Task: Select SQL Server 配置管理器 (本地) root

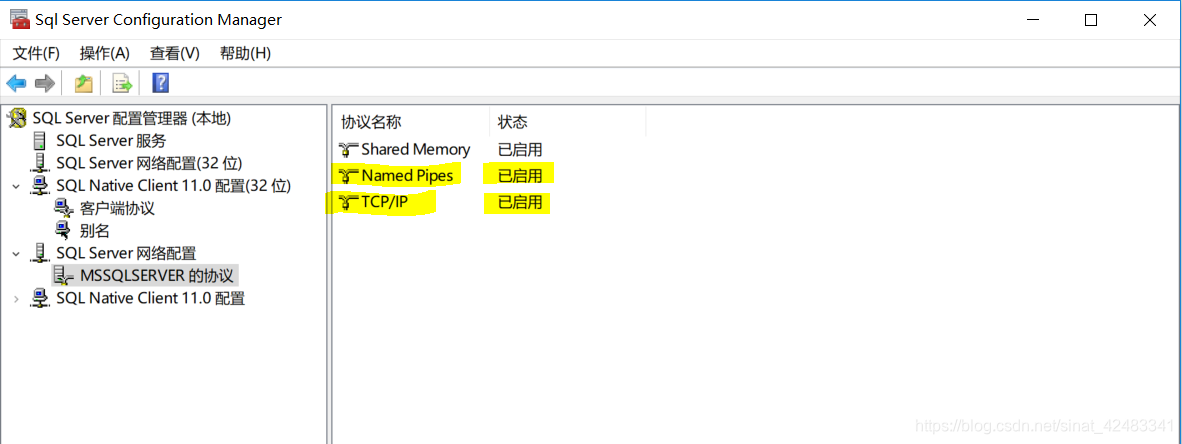Action: [132, 118]
